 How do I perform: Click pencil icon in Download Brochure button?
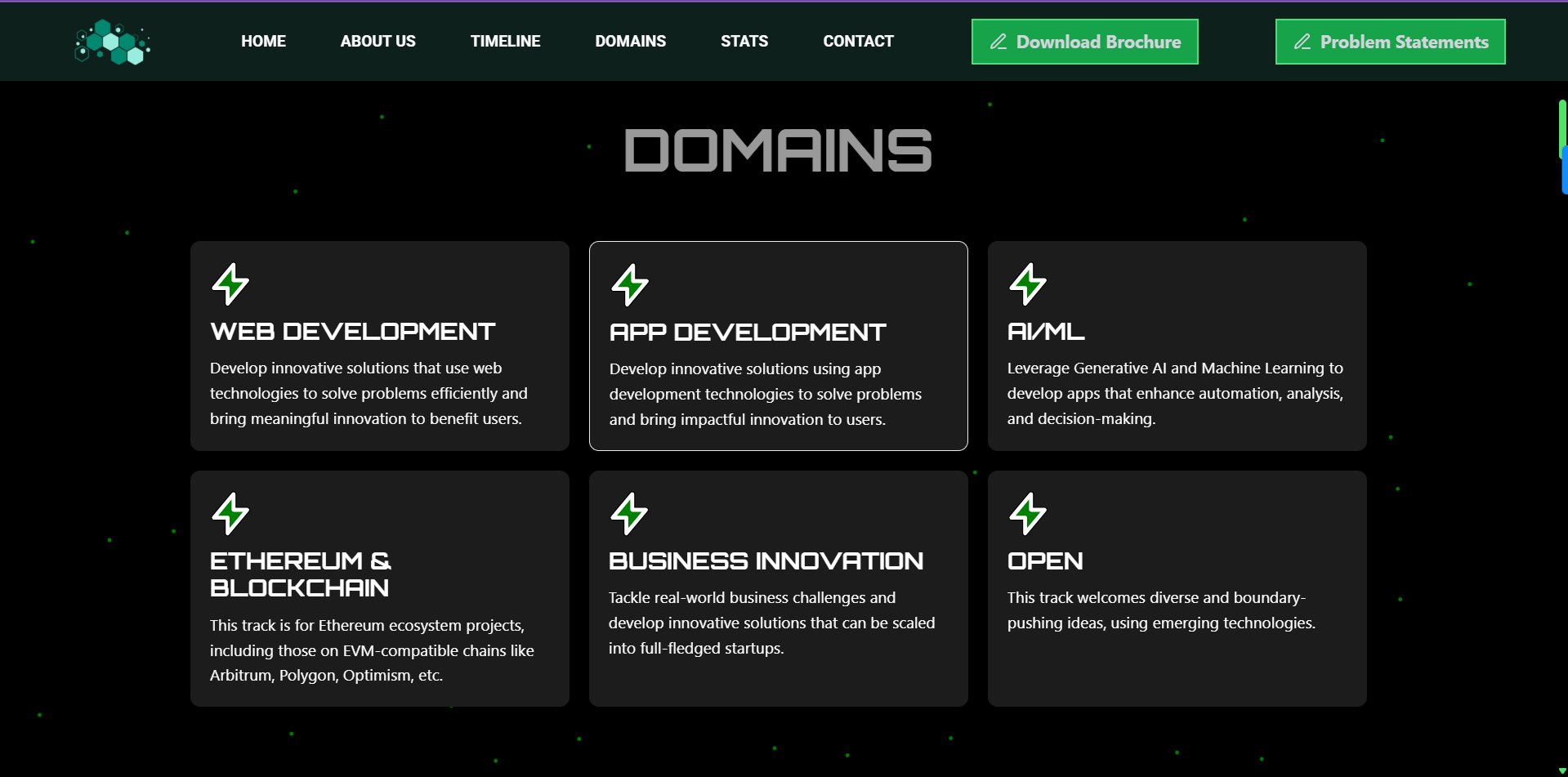point(998,42)
